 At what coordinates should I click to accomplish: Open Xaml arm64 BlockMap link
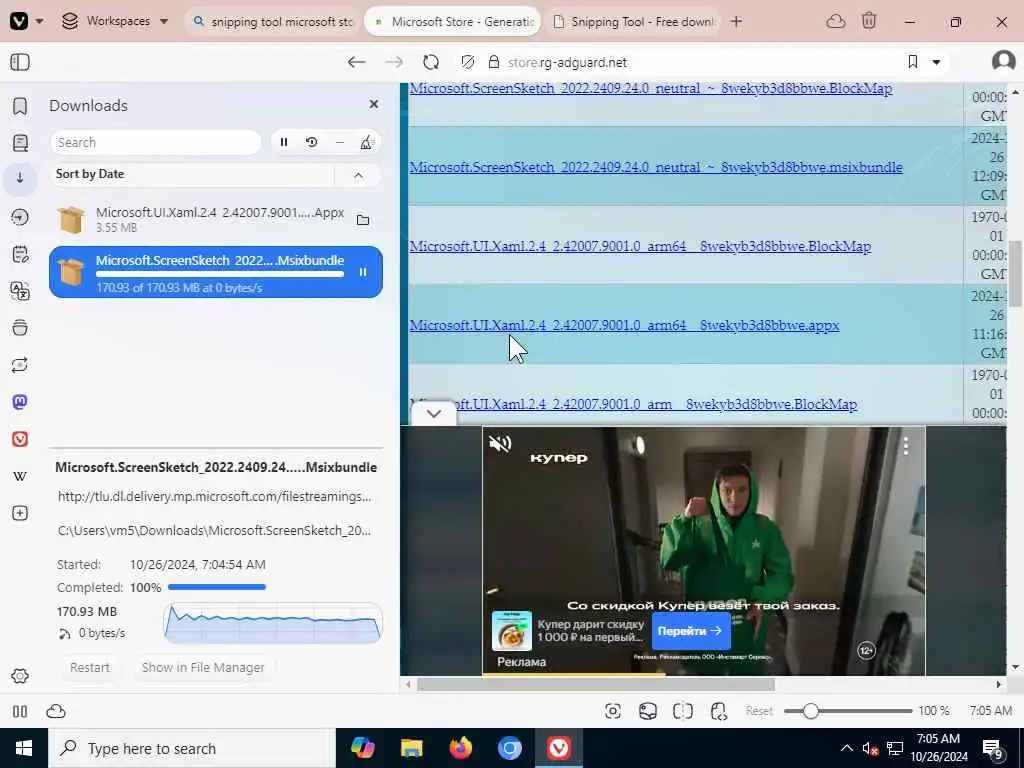pyautogui.click(x=640, y=246)
